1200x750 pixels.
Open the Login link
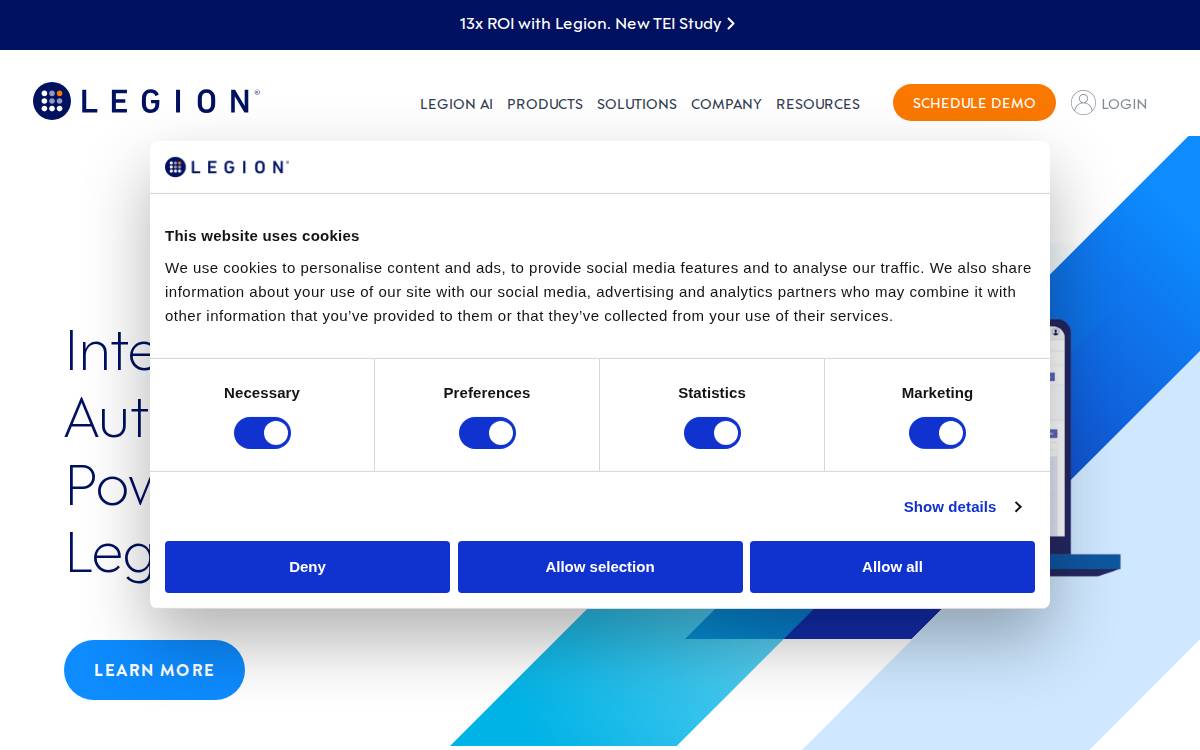(1124, 104)
